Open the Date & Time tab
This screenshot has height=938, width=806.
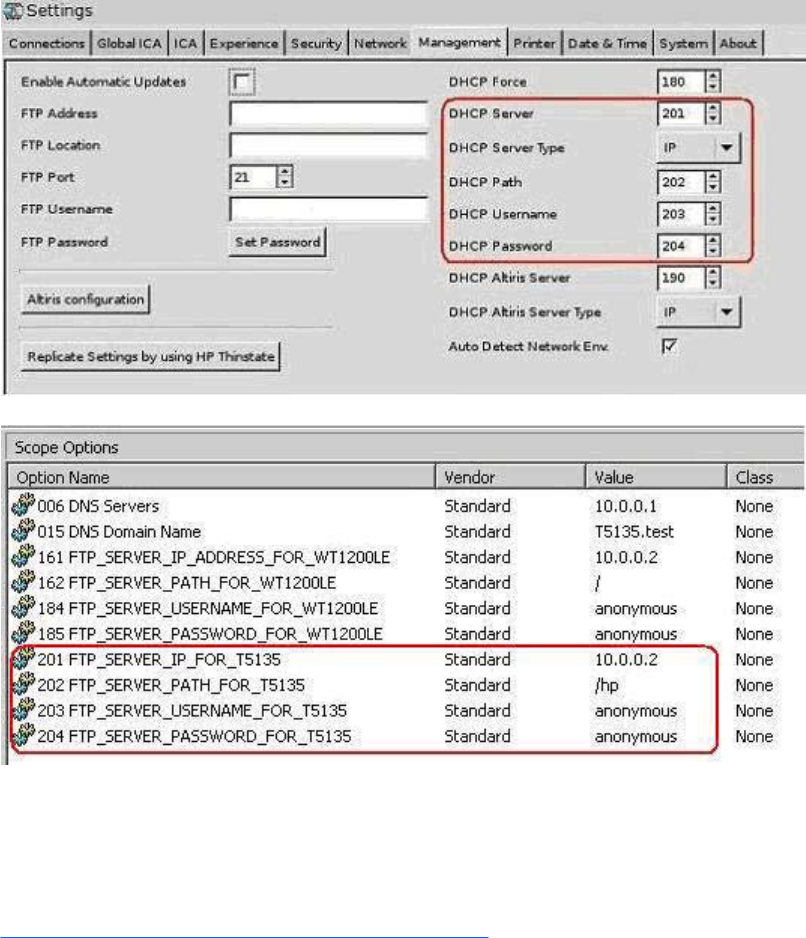click(607, 44)
